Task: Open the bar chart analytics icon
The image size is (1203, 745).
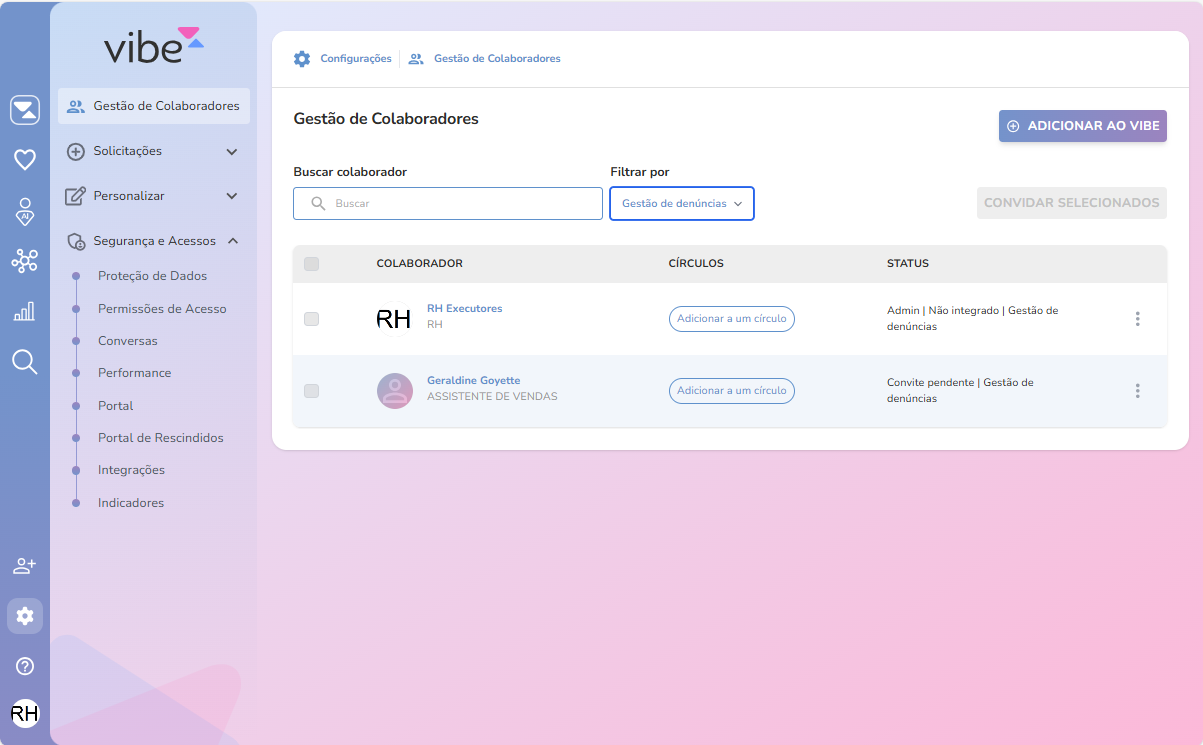Action: (x=25, y=311)
